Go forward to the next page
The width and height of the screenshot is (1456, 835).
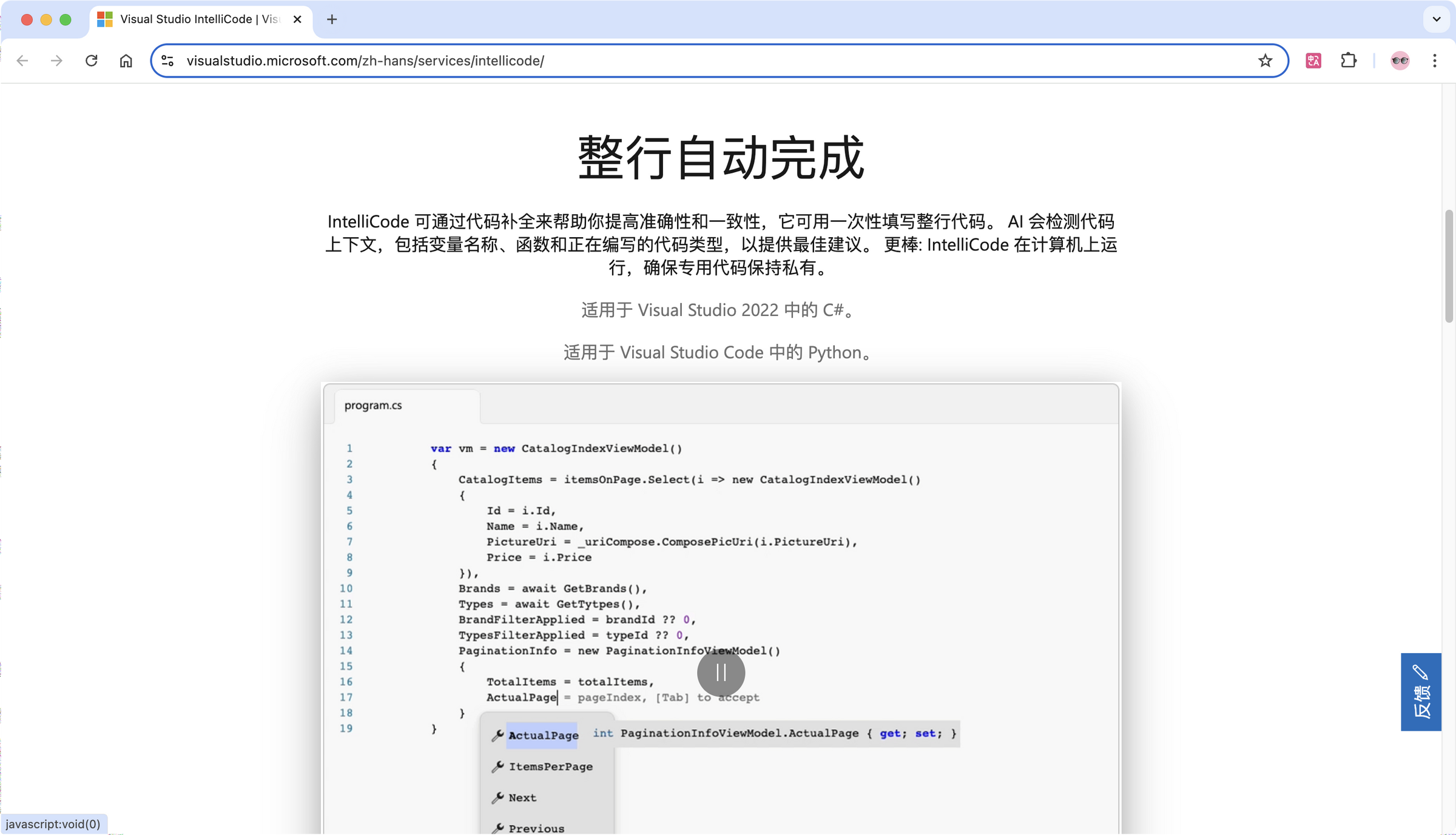56,60
